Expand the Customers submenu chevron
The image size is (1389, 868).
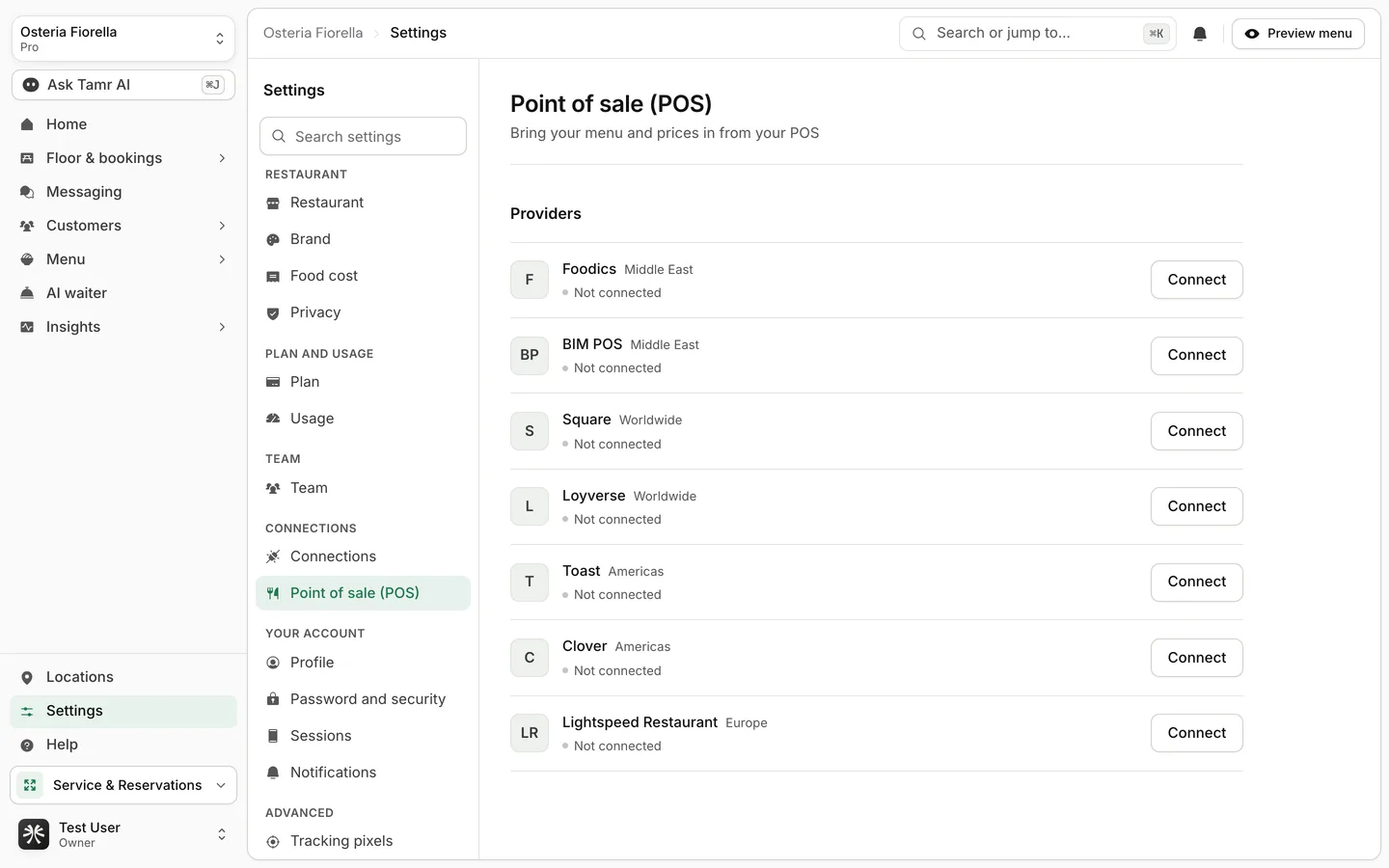point(222,226)
